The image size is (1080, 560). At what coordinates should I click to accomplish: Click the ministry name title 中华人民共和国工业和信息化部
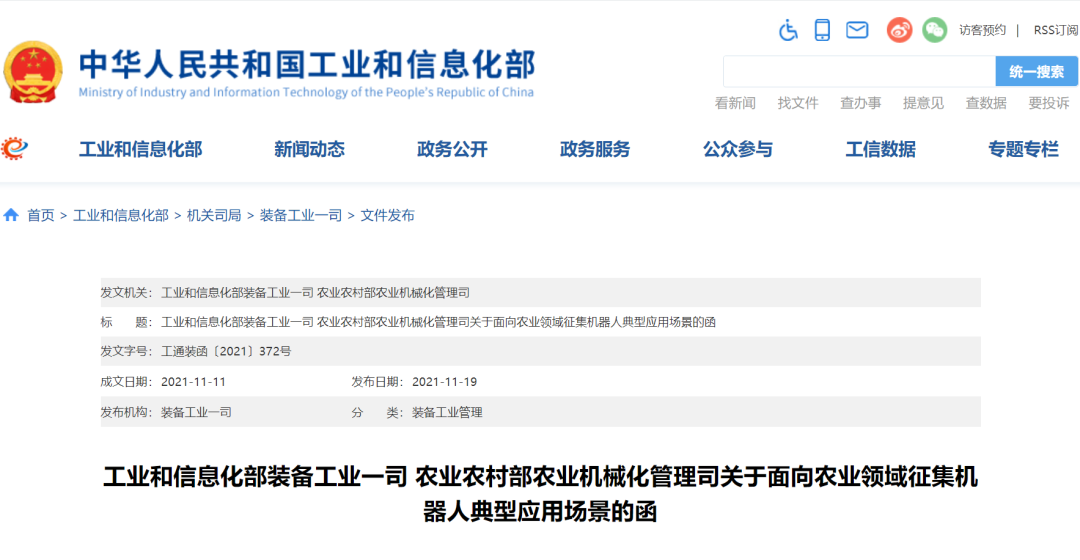coord(307,65)
